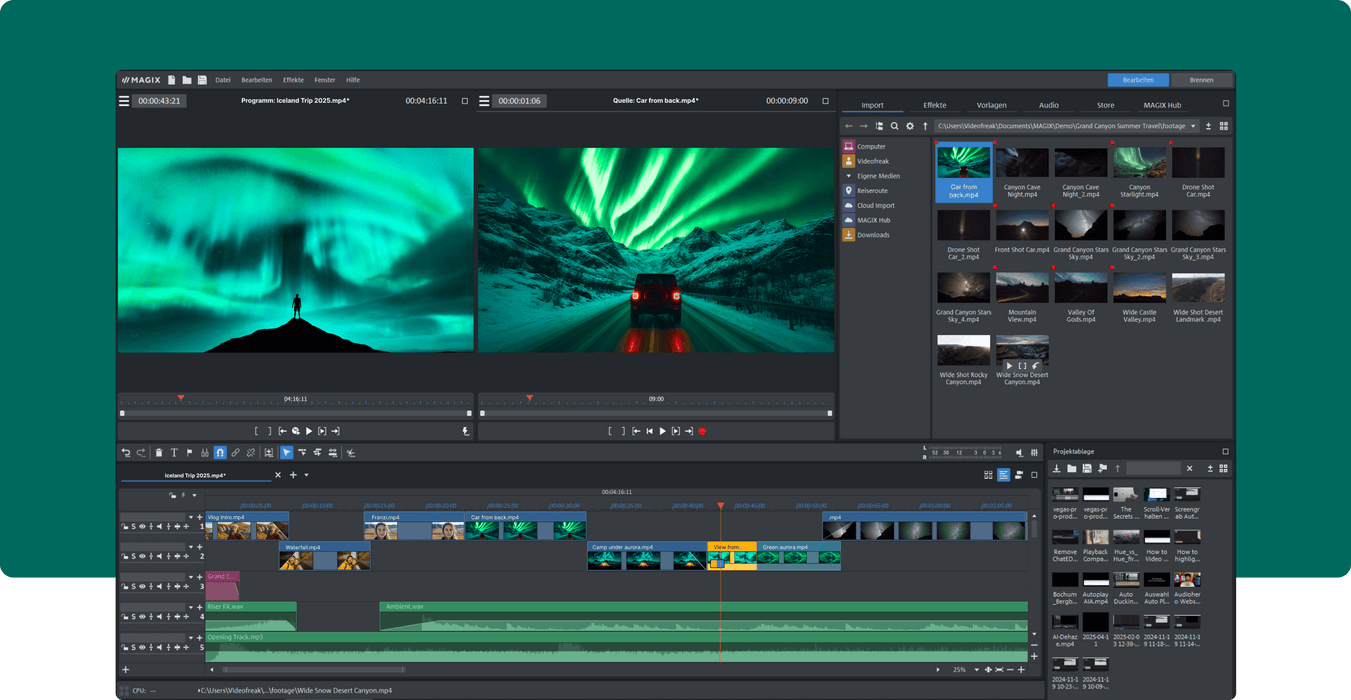This screenshot has height=700, width=1351.
Task: Click the settings gear in the Import toolbar
Action: point(910,125)
